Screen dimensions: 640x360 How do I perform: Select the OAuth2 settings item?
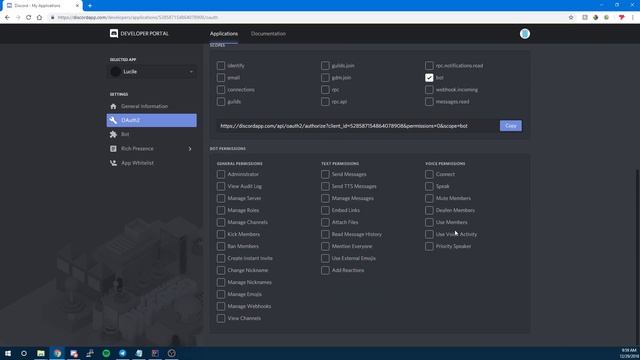(x=152, y=120)
